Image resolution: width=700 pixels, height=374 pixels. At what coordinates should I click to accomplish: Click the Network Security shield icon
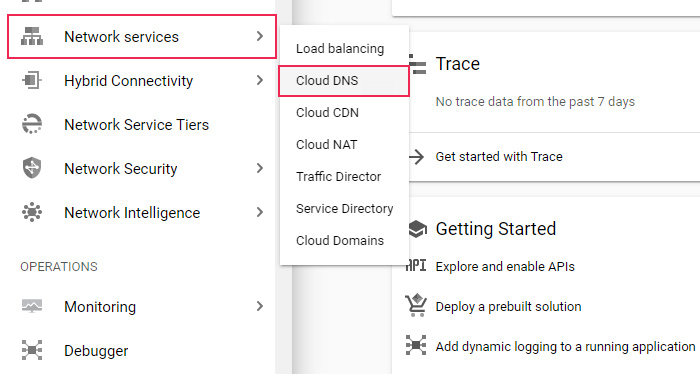point(32,168)
